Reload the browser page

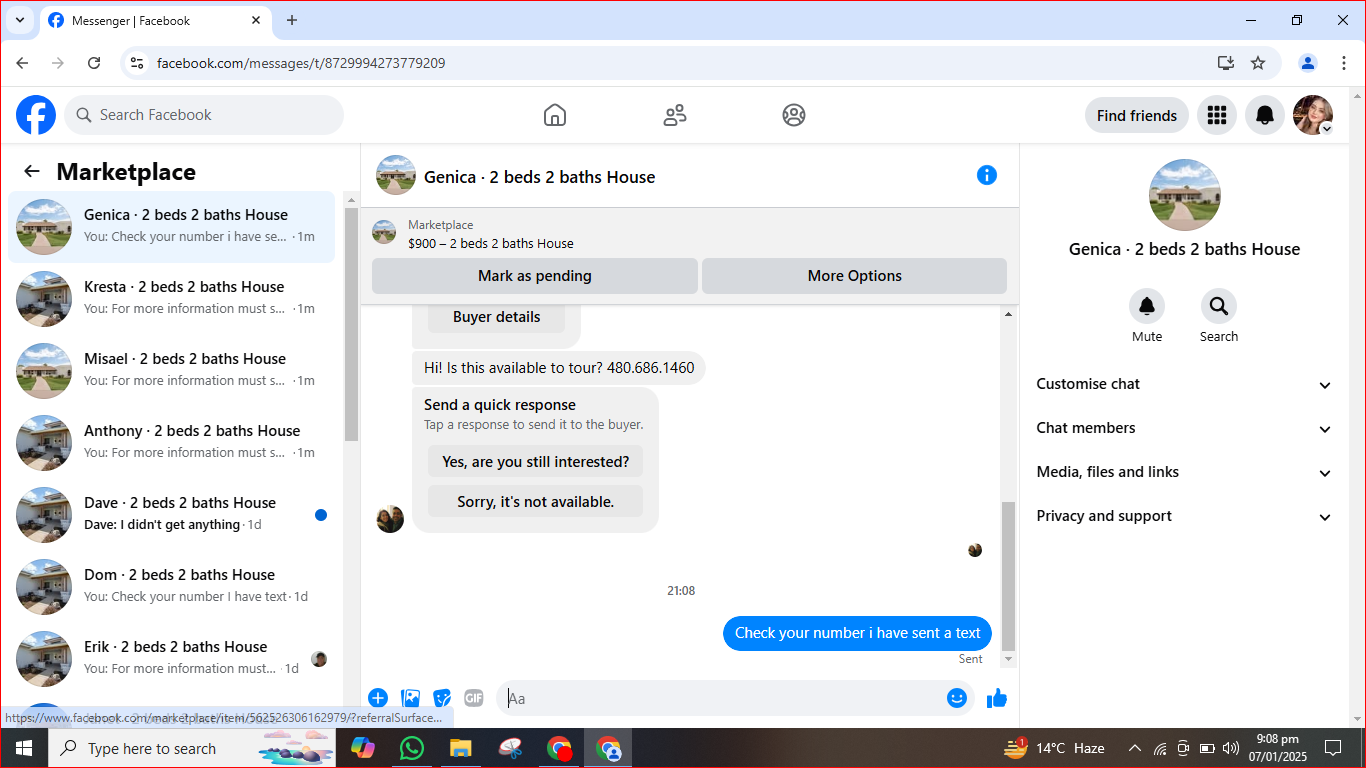94,63
